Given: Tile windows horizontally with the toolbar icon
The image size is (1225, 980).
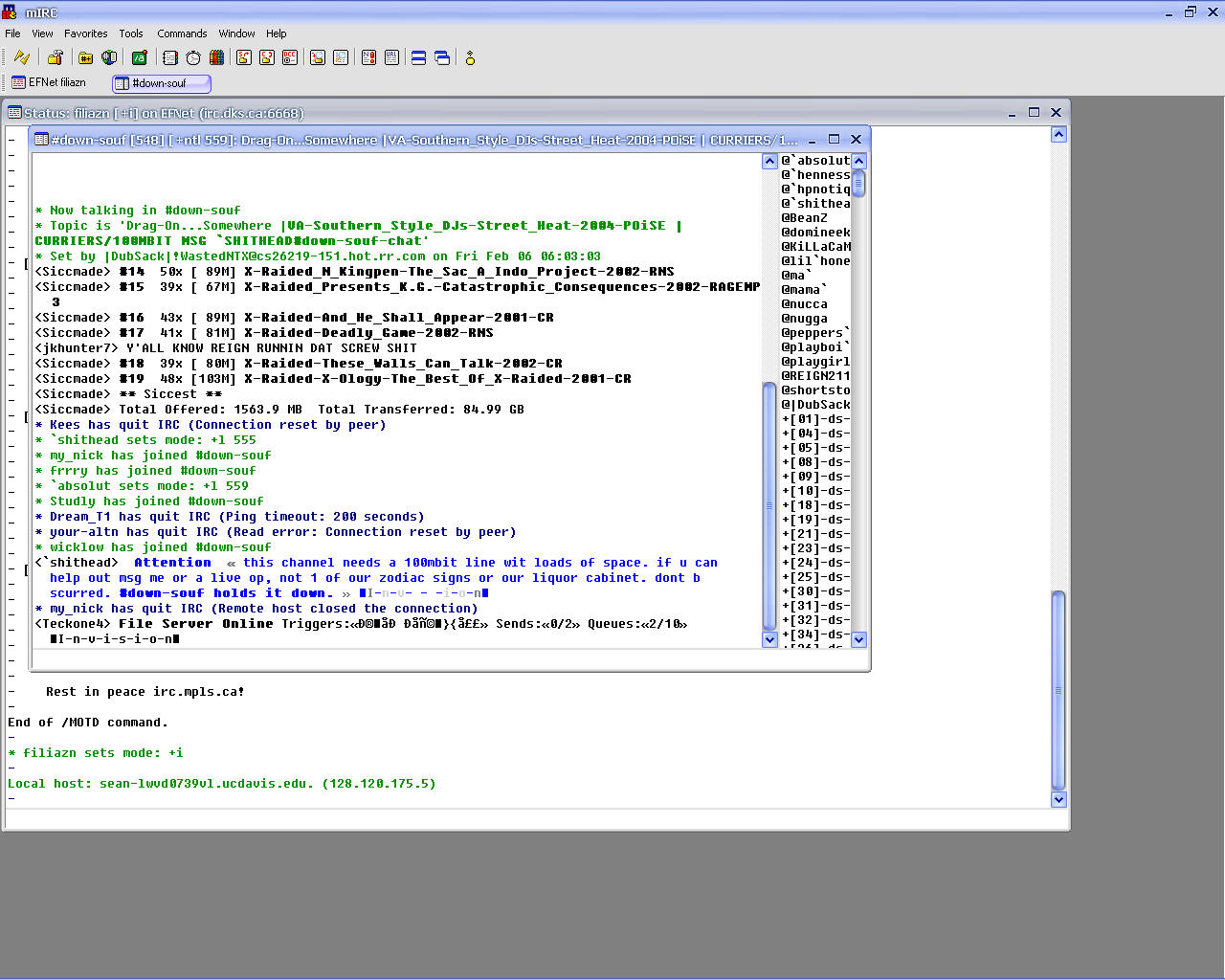Looking at the screenshot, I should pyautogui.click(x=418, y=57).
